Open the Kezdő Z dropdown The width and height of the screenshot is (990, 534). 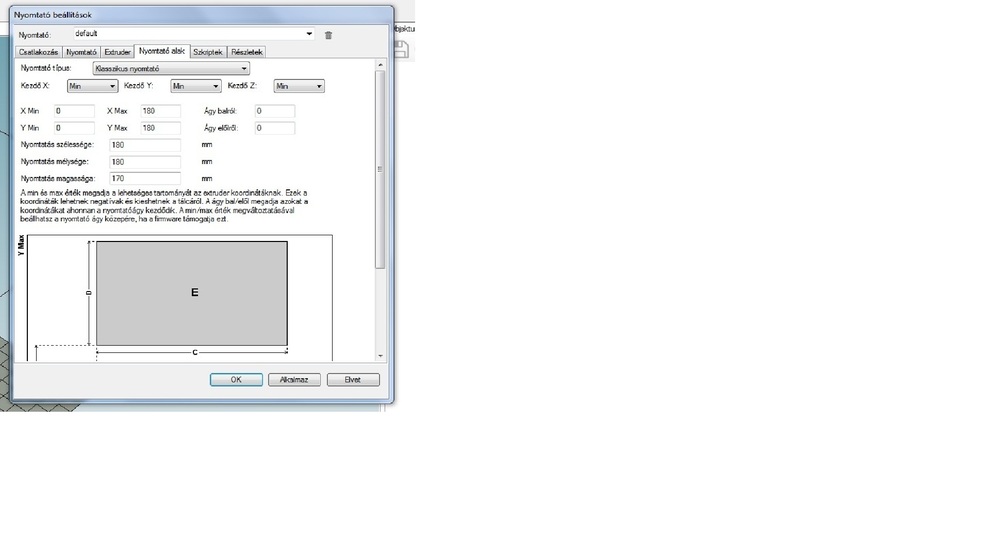pos(299,87)
